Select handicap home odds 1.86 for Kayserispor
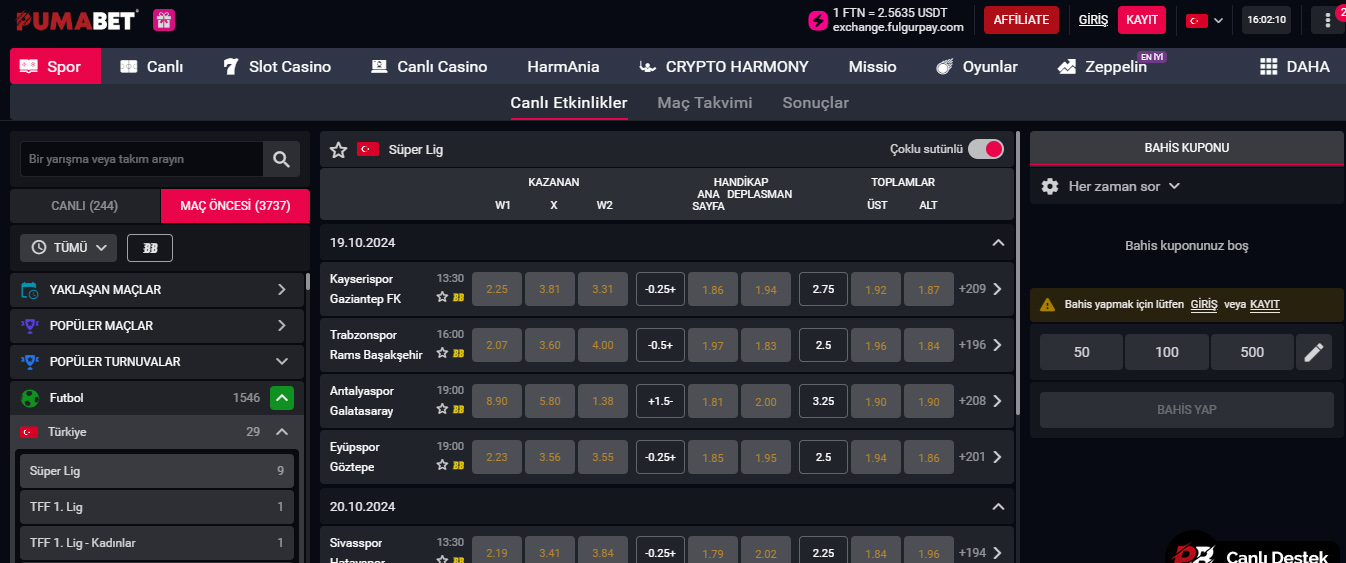The width and height of the screenshot is (1346, 563). 713,289
